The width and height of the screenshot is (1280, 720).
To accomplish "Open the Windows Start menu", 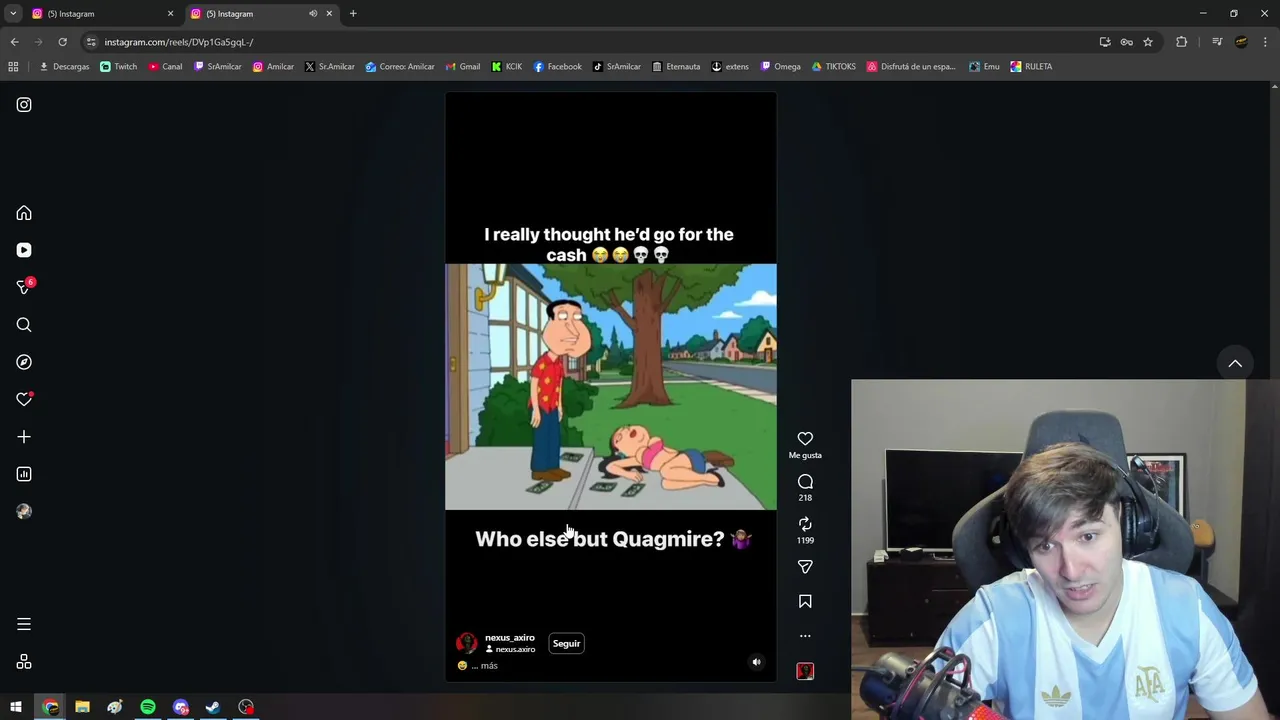I will tap(16, 708).
